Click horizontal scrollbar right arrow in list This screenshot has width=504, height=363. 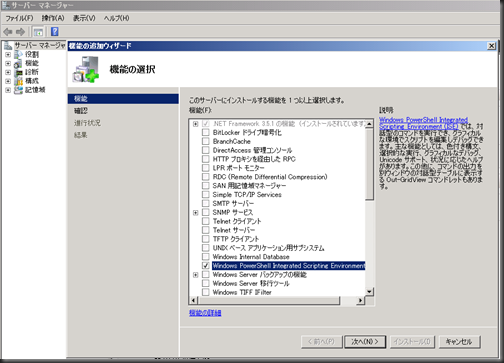coord(360,300)
